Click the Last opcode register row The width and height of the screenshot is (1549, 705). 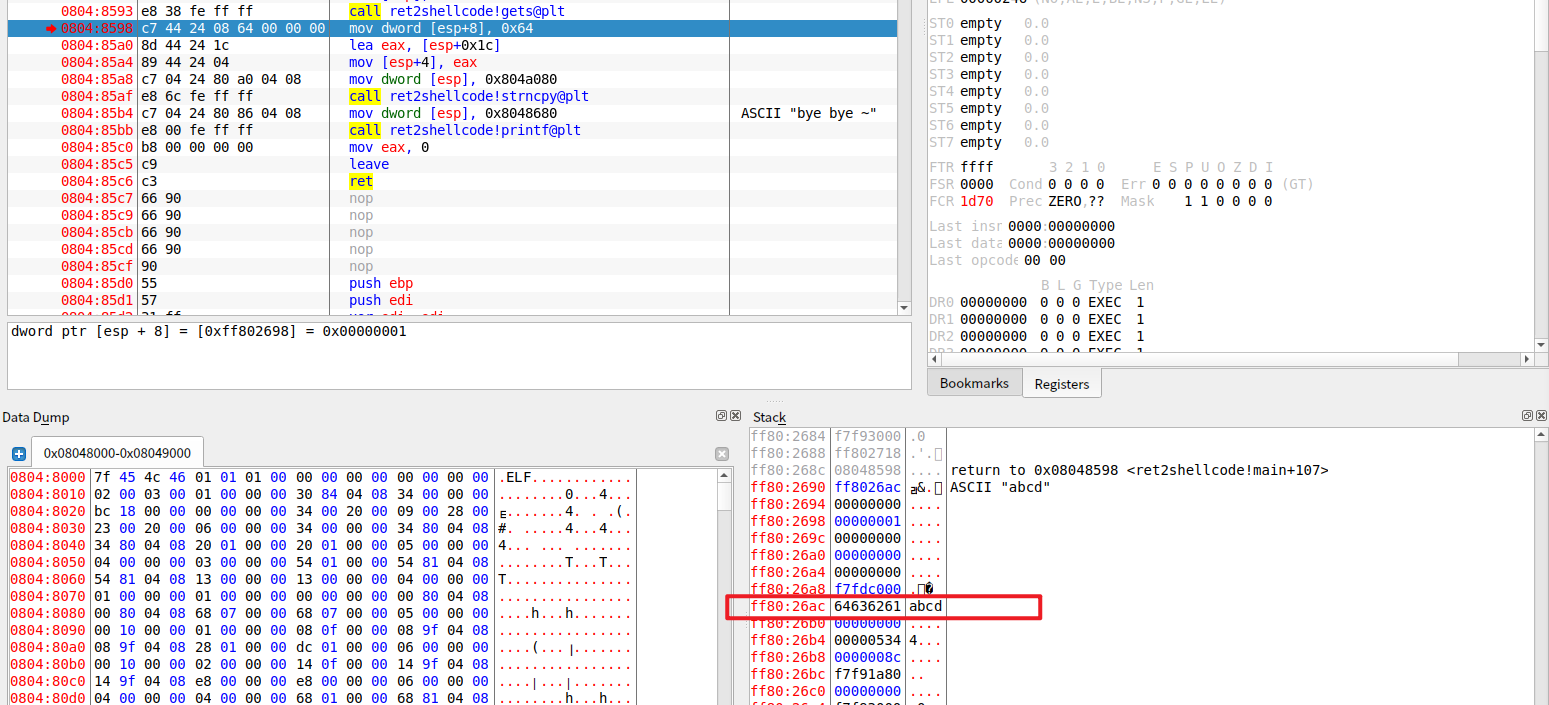click(997, 260)
